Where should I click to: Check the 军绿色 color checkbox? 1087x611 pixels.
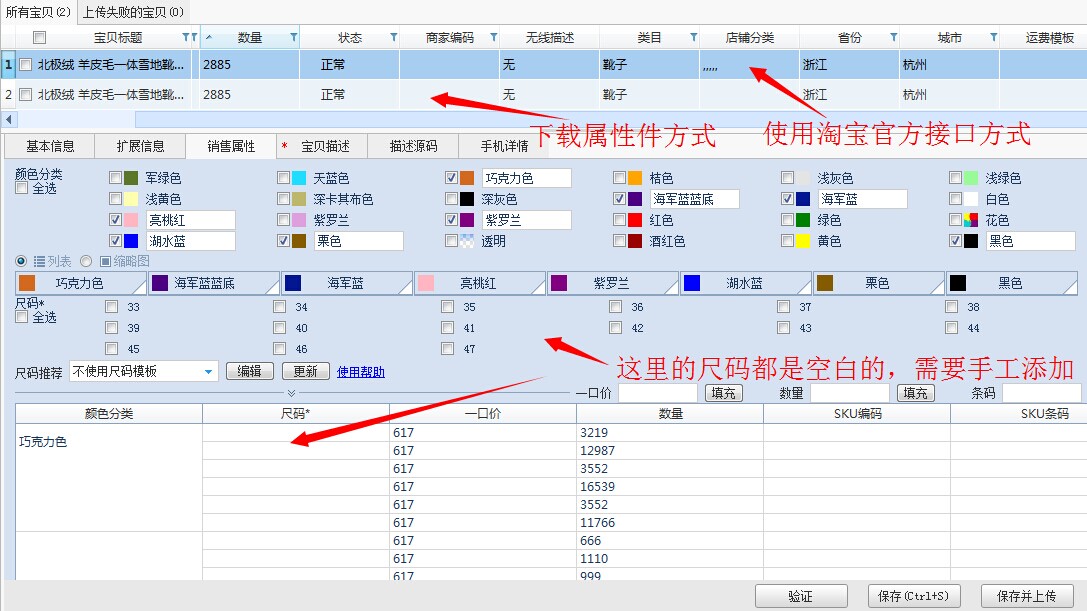tap(115, 178)
